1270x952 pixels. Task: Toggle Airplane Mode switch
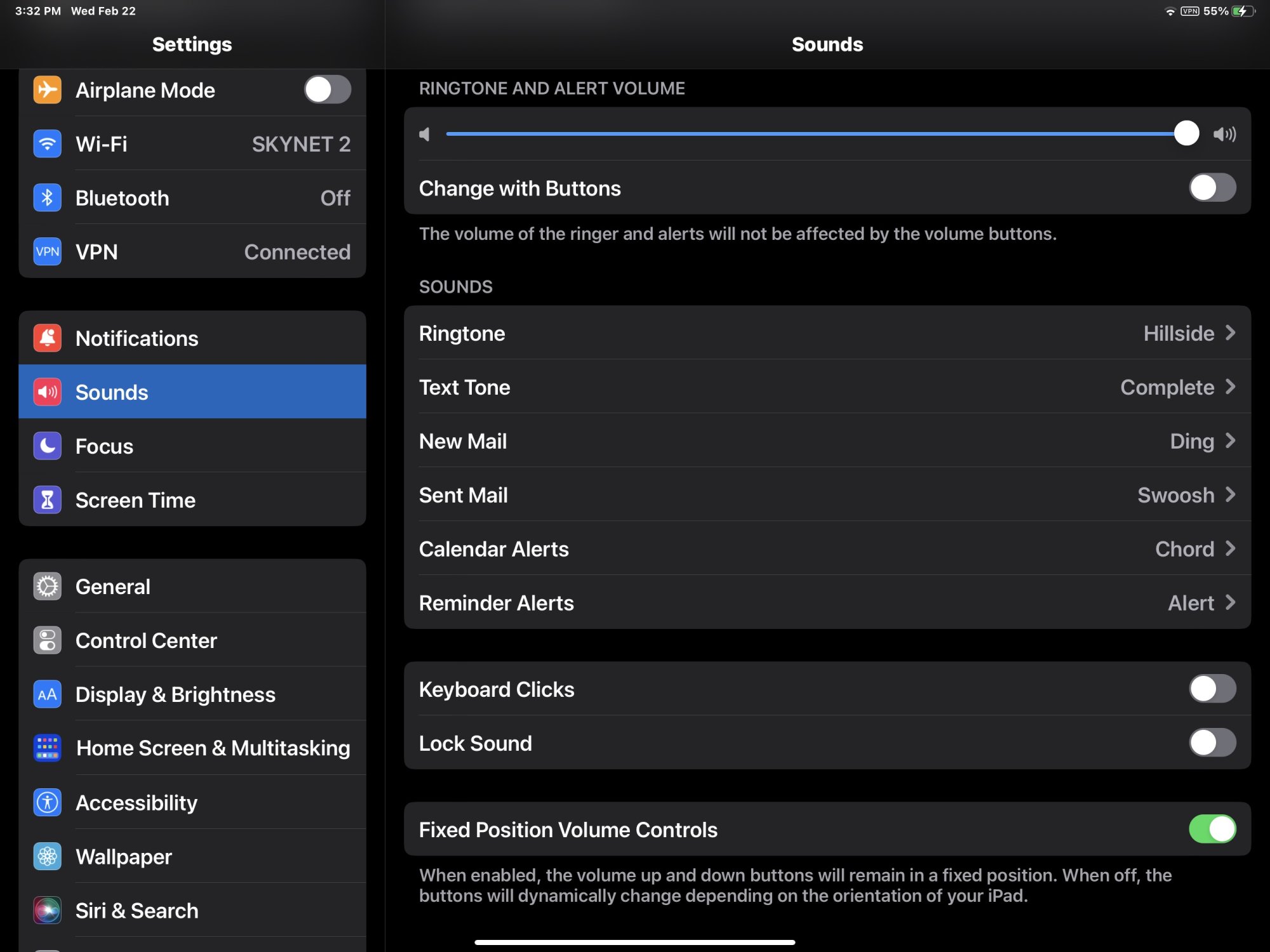(327, 89)
